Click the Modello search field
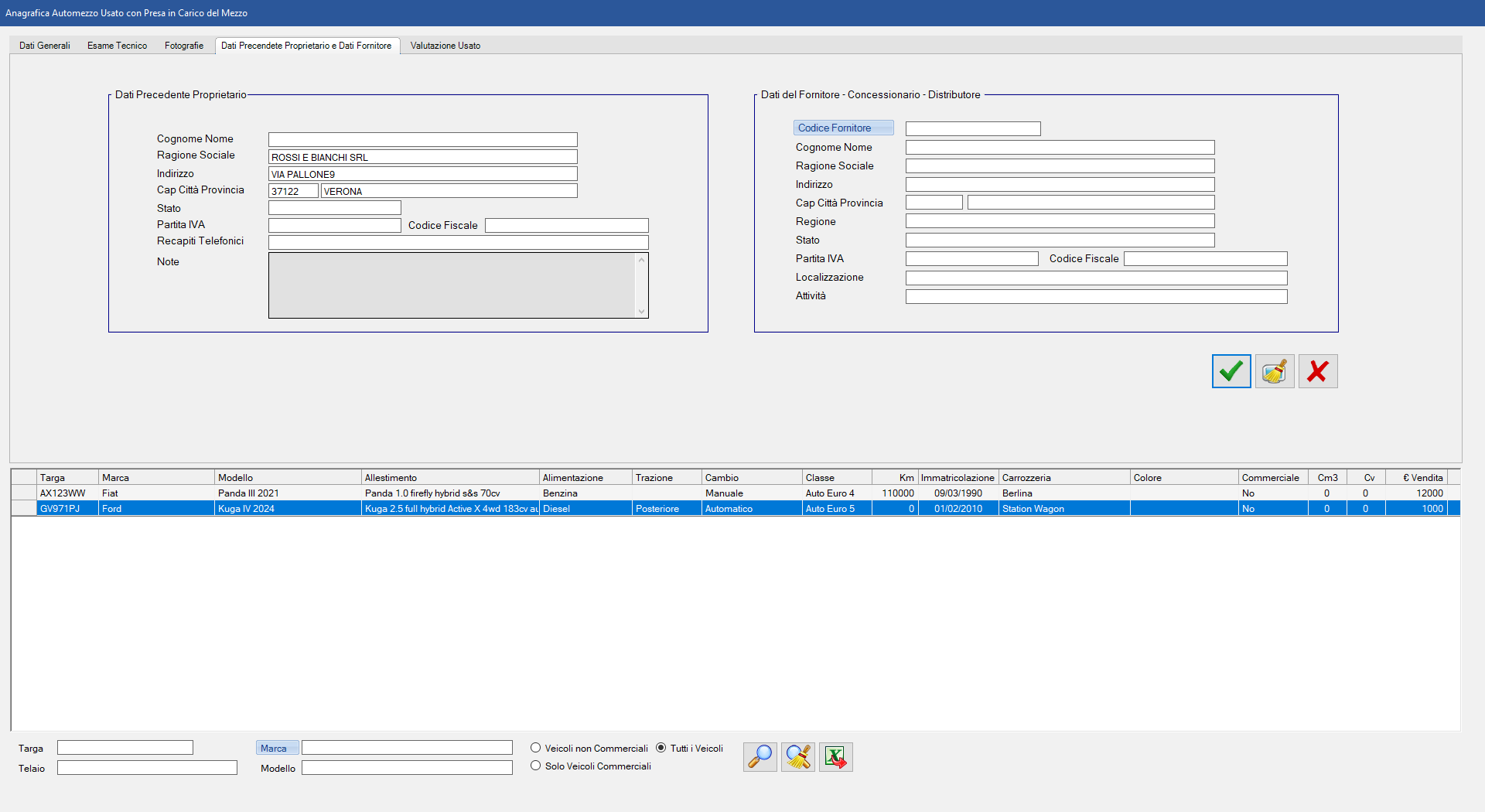 [407, 768]
